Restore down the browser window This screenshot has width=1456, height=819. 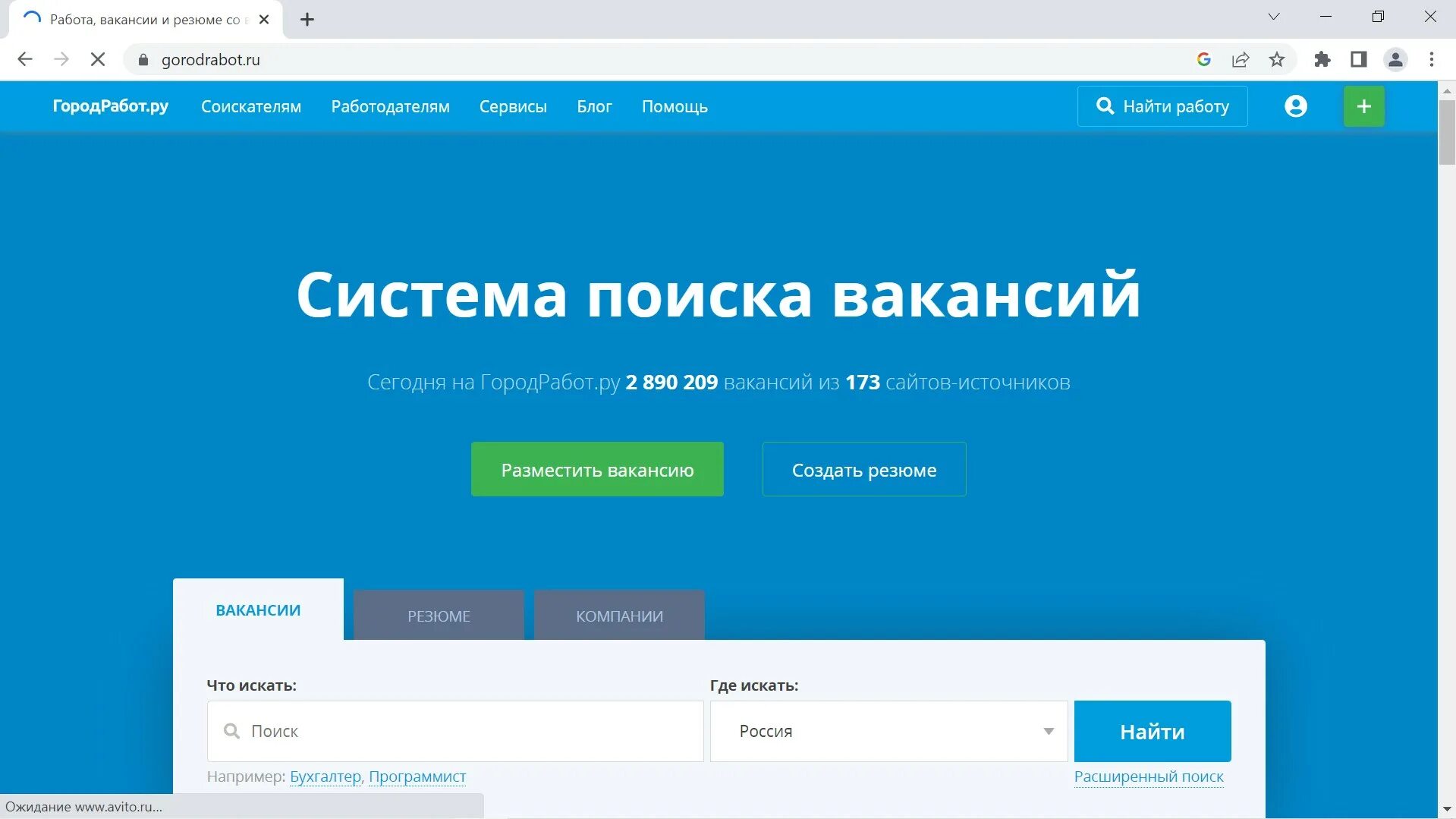[x=1378, y=17]
